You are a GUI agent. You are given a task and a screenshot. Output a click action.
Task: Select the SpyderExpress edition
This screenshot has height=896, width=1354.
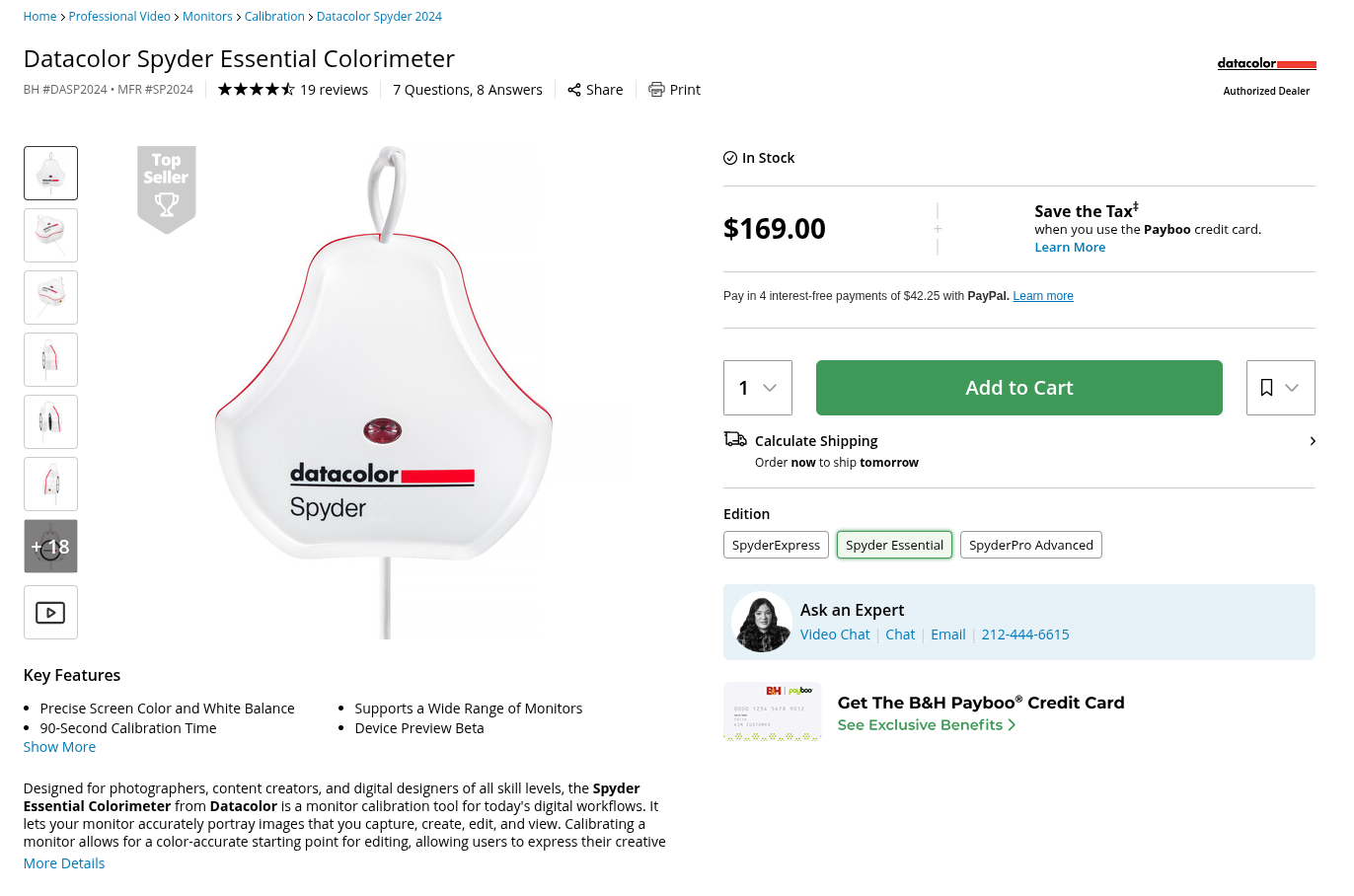776,545
